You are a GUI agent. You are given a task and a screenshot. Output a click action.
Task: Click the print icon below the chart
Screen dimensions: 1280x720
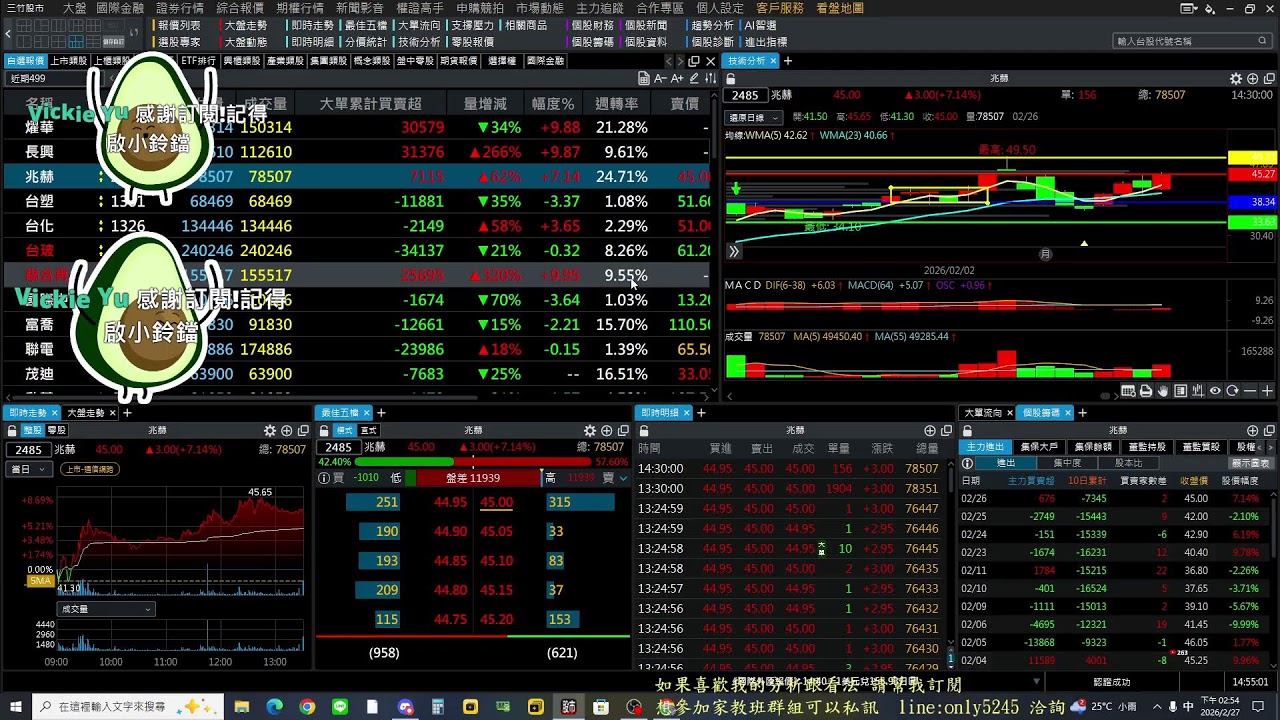tap(1146, 391)
